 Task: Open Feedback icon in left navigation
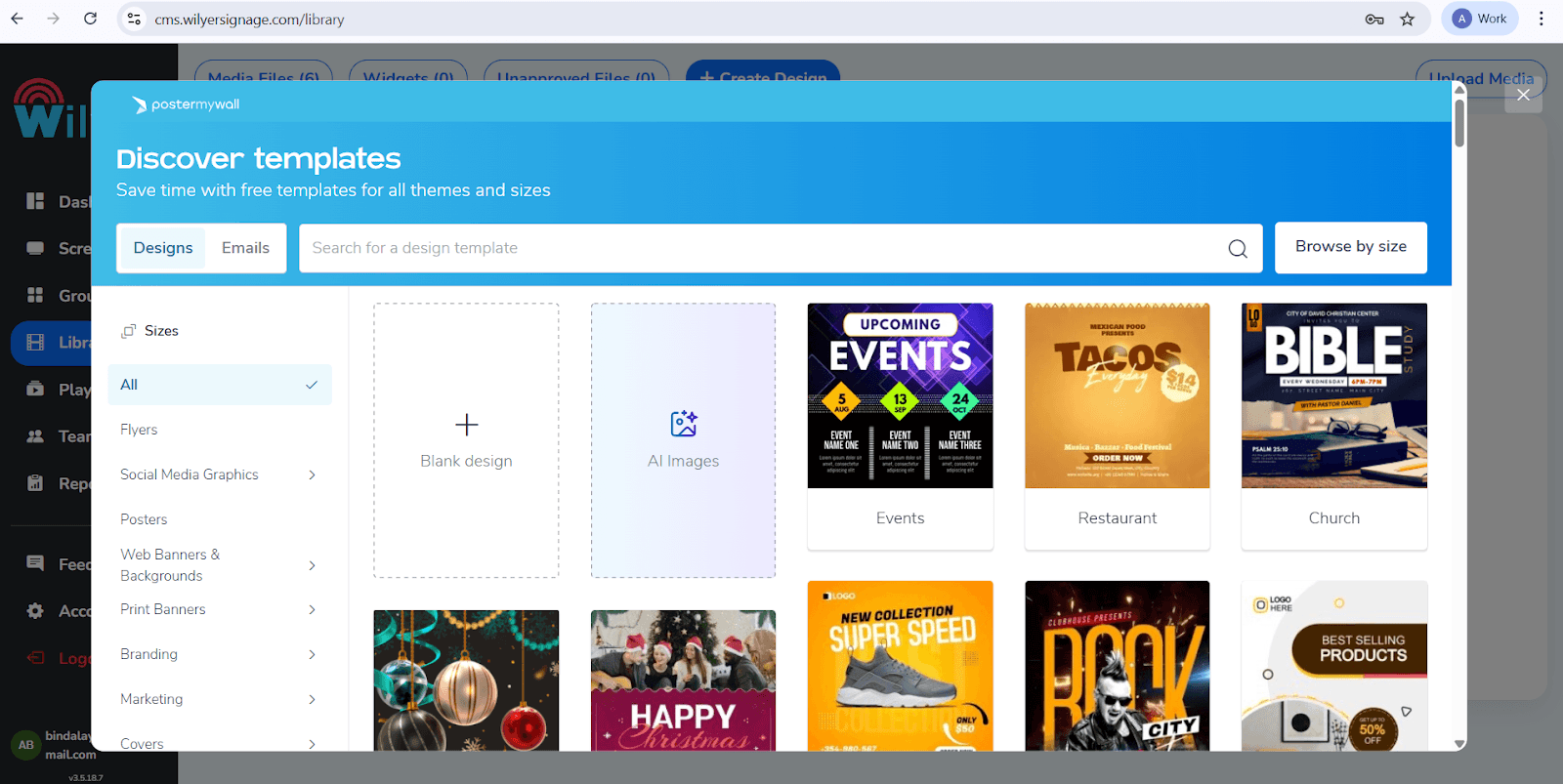35,563
